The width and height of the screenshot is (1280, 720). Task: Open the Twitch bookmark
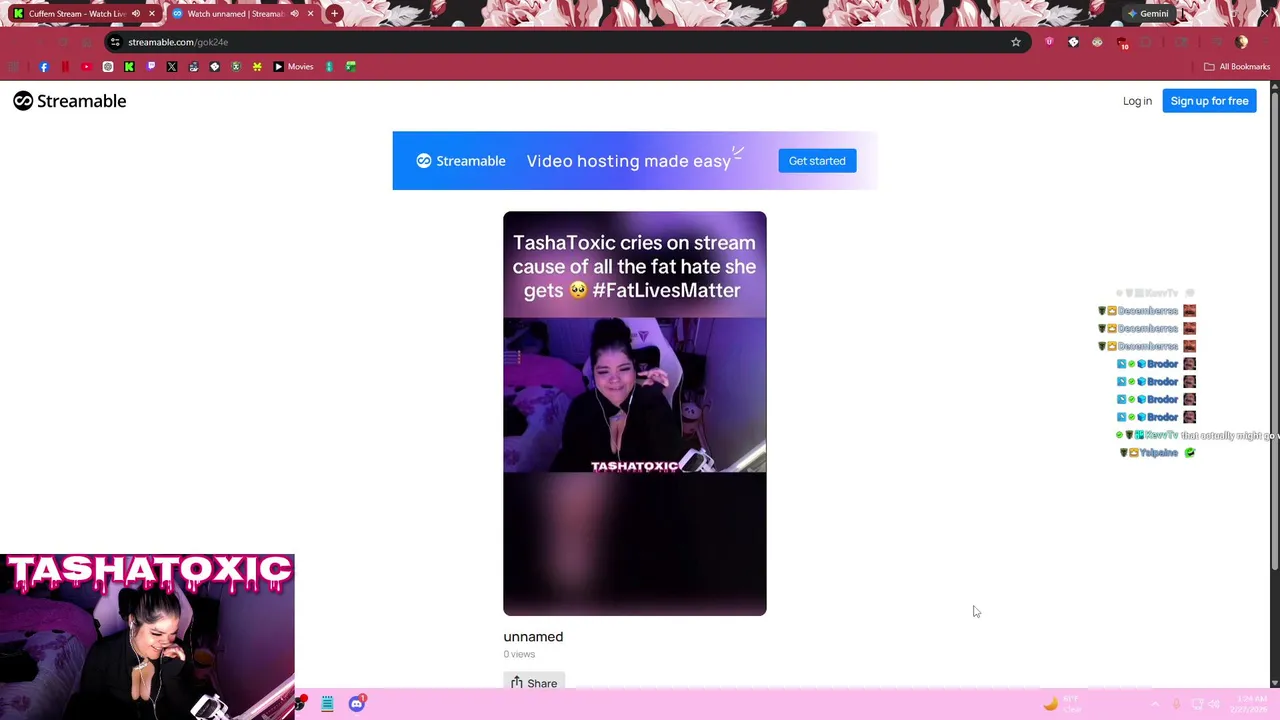point(151,67)
